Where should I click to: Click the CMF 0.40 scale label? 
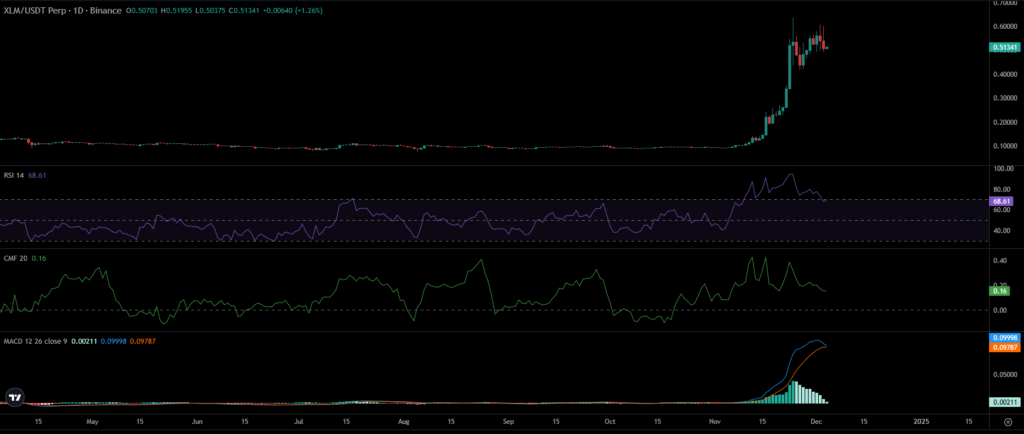1002,261
